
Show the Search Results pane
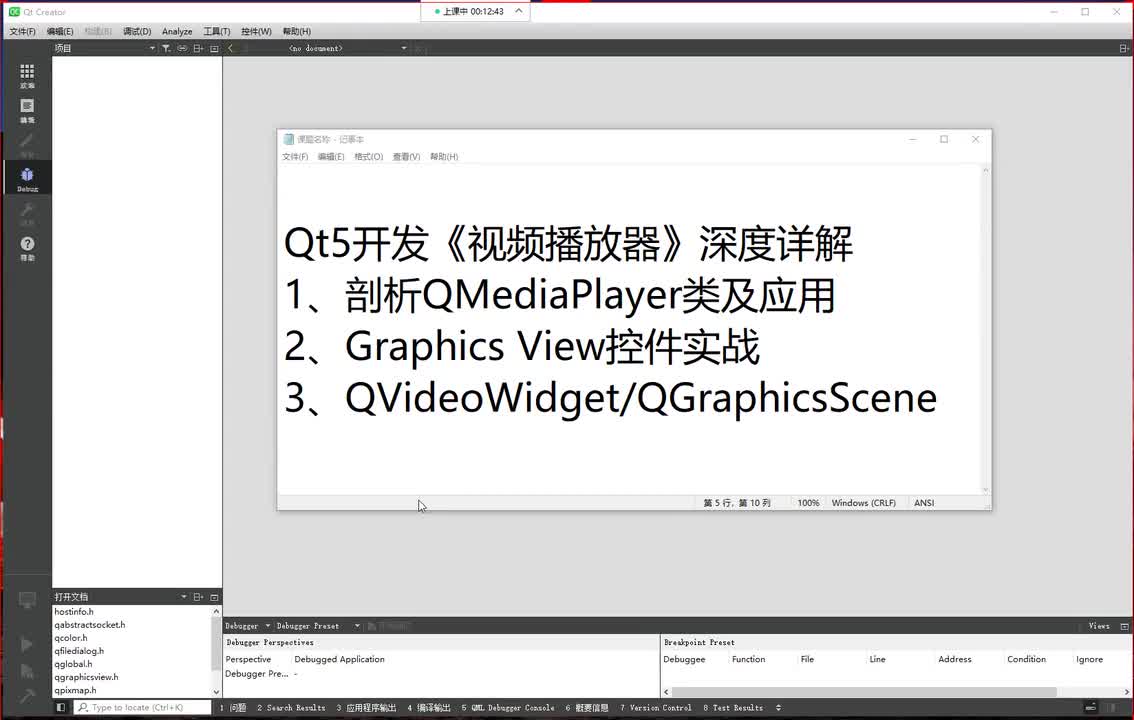click(x=291, y=708)
